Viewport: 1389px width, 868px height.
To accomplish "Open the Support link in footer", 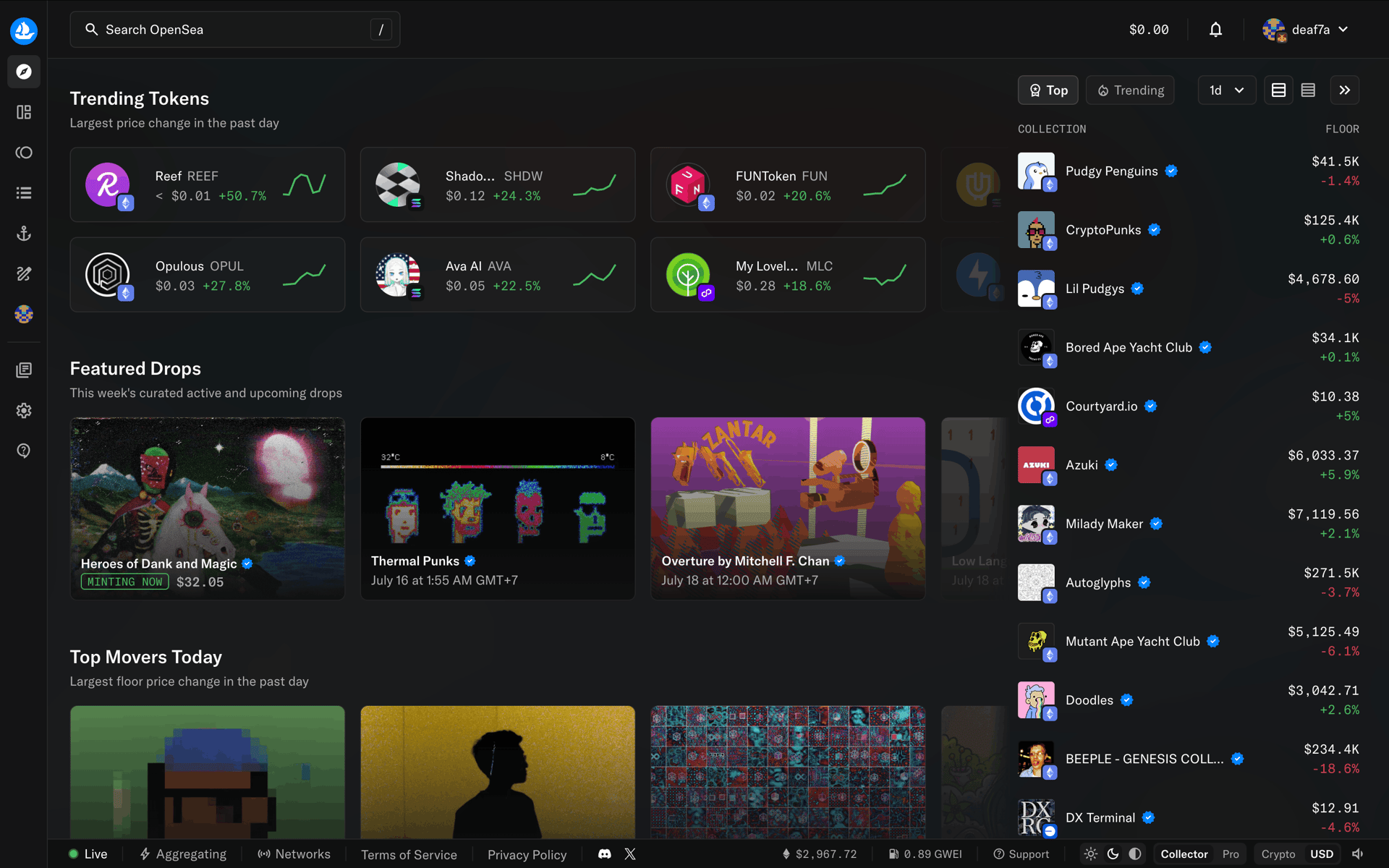I will pyautogui.click(x=1021, y=854).
